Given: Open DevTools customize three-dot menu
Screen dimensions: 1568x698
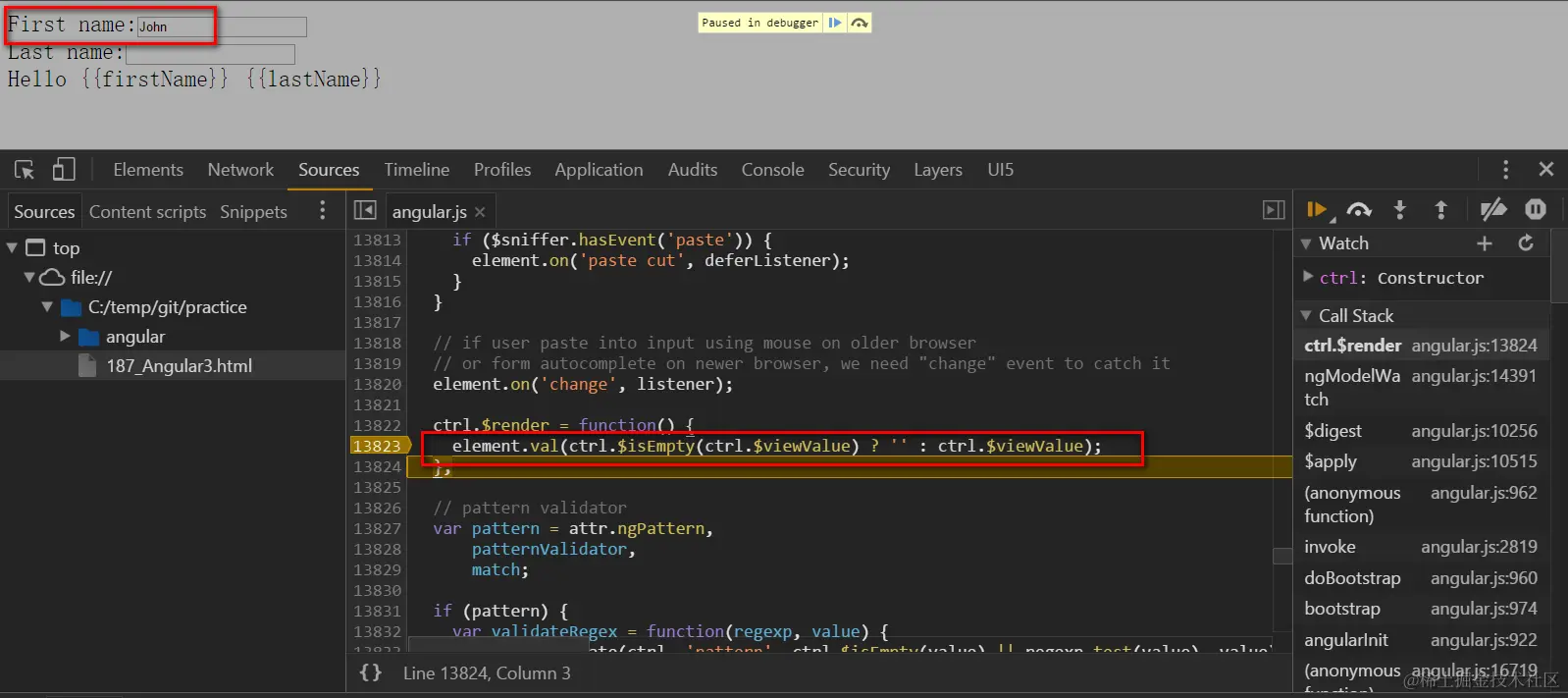Looking at the screenshot, I should [x=1505, y=170].
